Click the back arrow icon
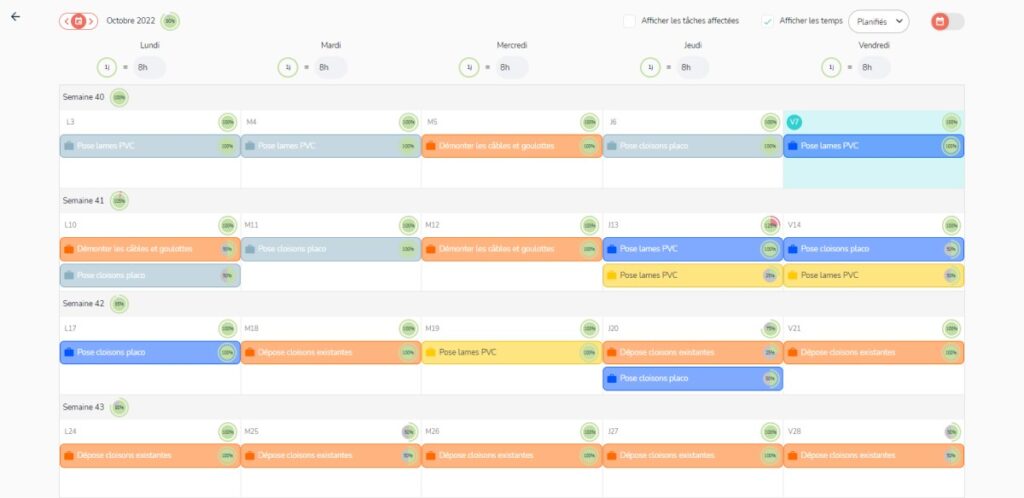This screenshot has width=1024, height=498. coord(15,17)
